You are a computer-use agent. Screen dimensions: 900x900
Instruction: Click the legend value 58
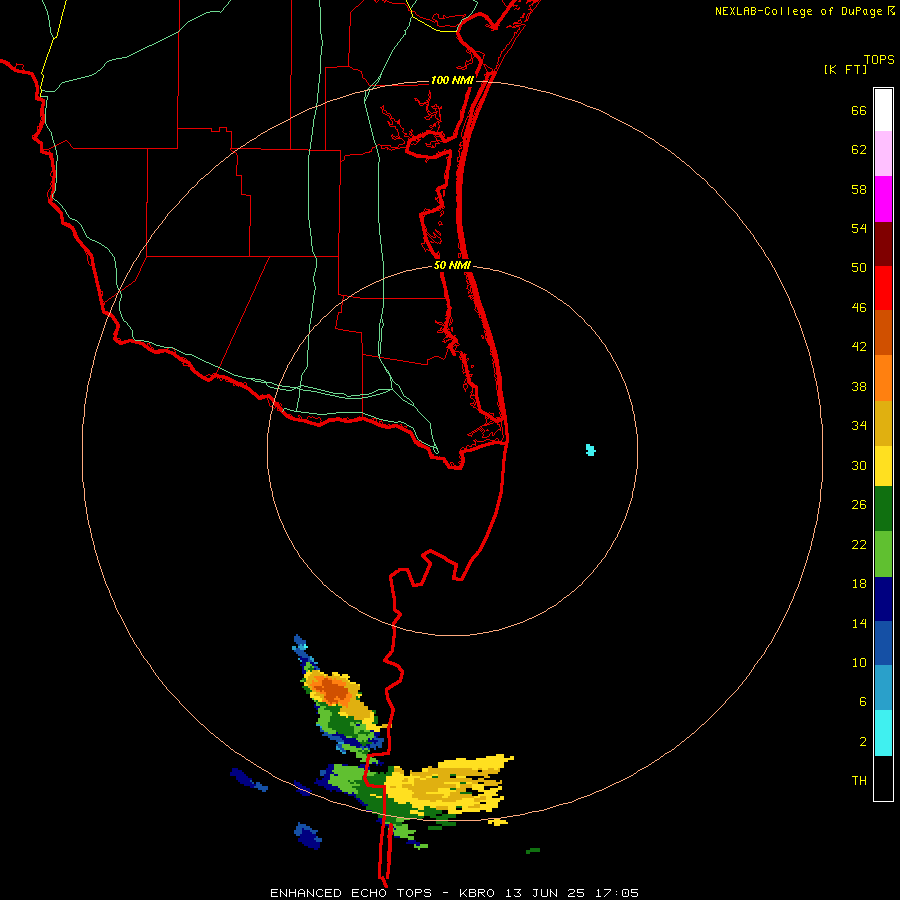(x=859, y=189)
